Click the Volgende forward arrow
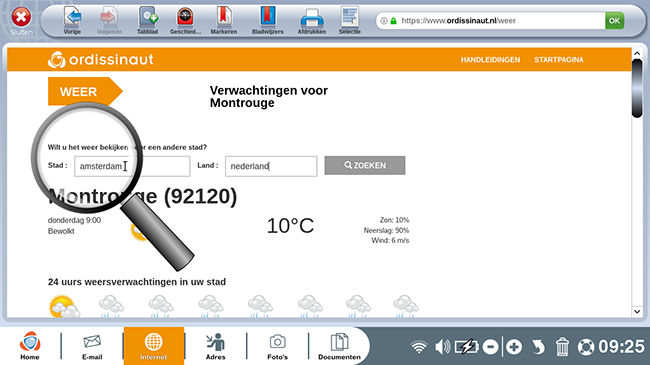Viewport: 650px width, 365px height. click(x=109, y=20)
